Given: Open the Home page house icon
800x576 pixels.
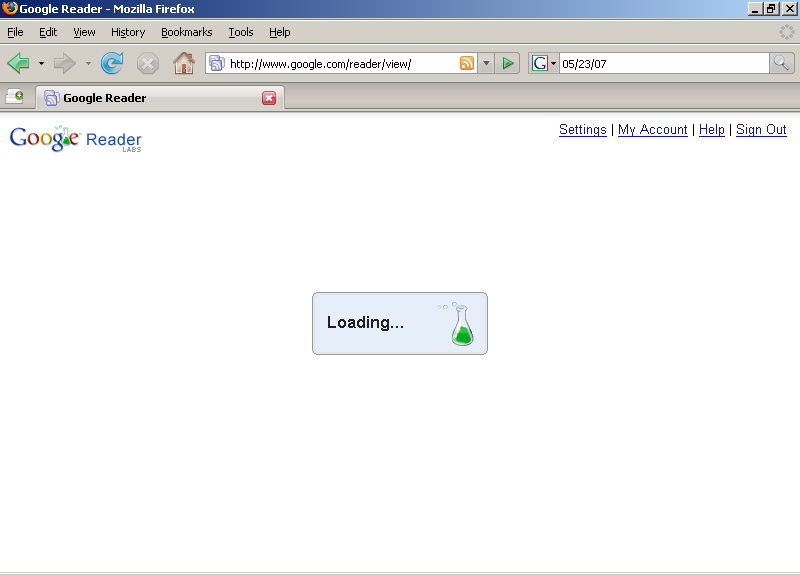Looking at the screenshot, I should tap(184, 63).
